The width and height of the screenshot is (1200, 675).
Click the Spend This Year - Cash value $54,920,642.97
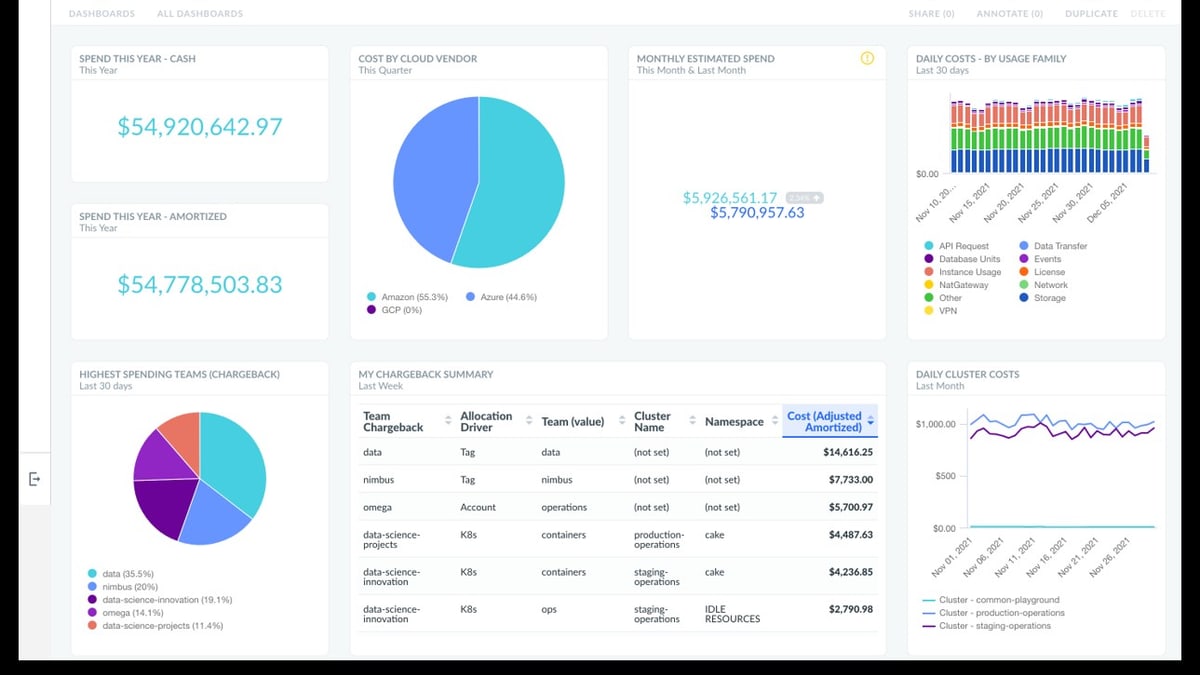click(x=200, y=127)
